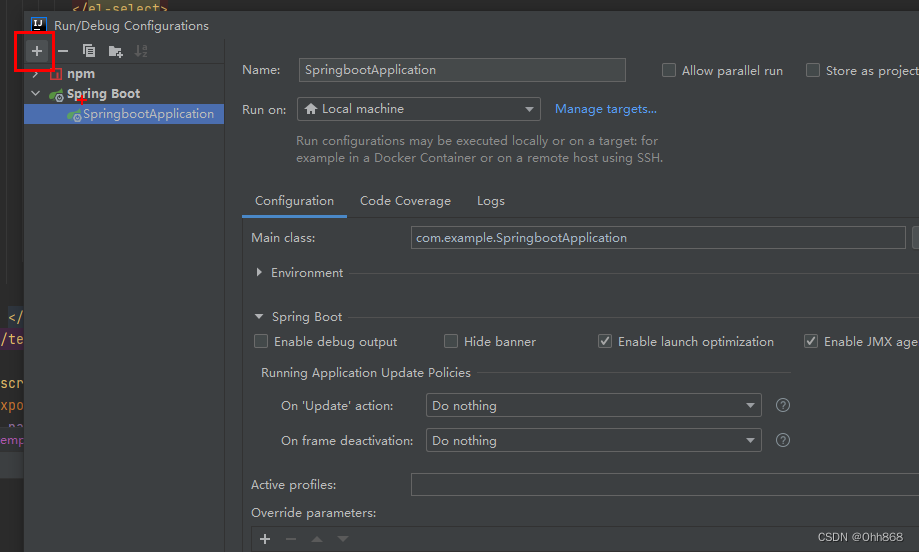Remove the selected configuration

pos(63,51)
